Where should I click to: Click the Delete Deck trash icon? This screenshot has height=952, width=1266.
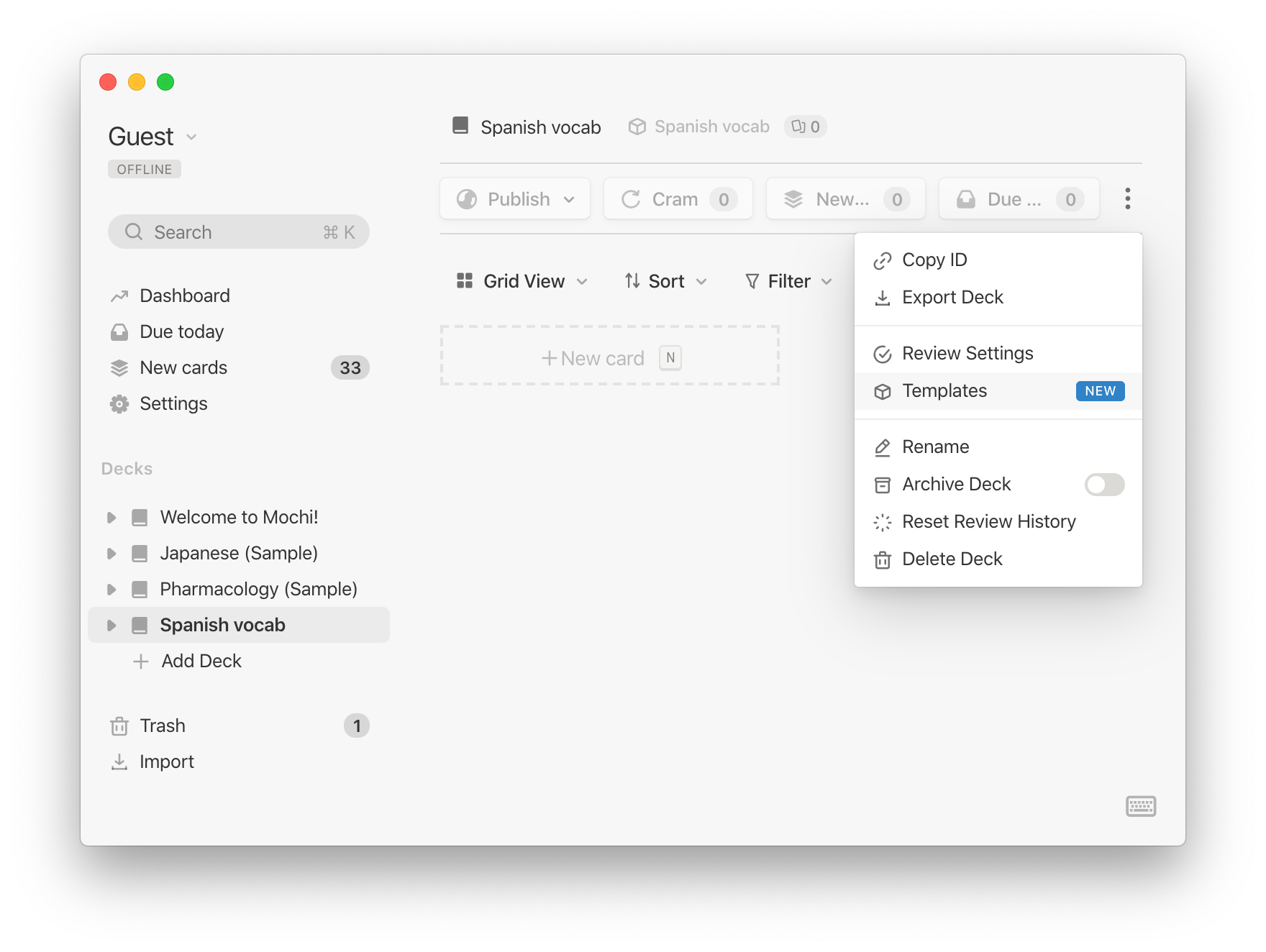coord(883,559)
